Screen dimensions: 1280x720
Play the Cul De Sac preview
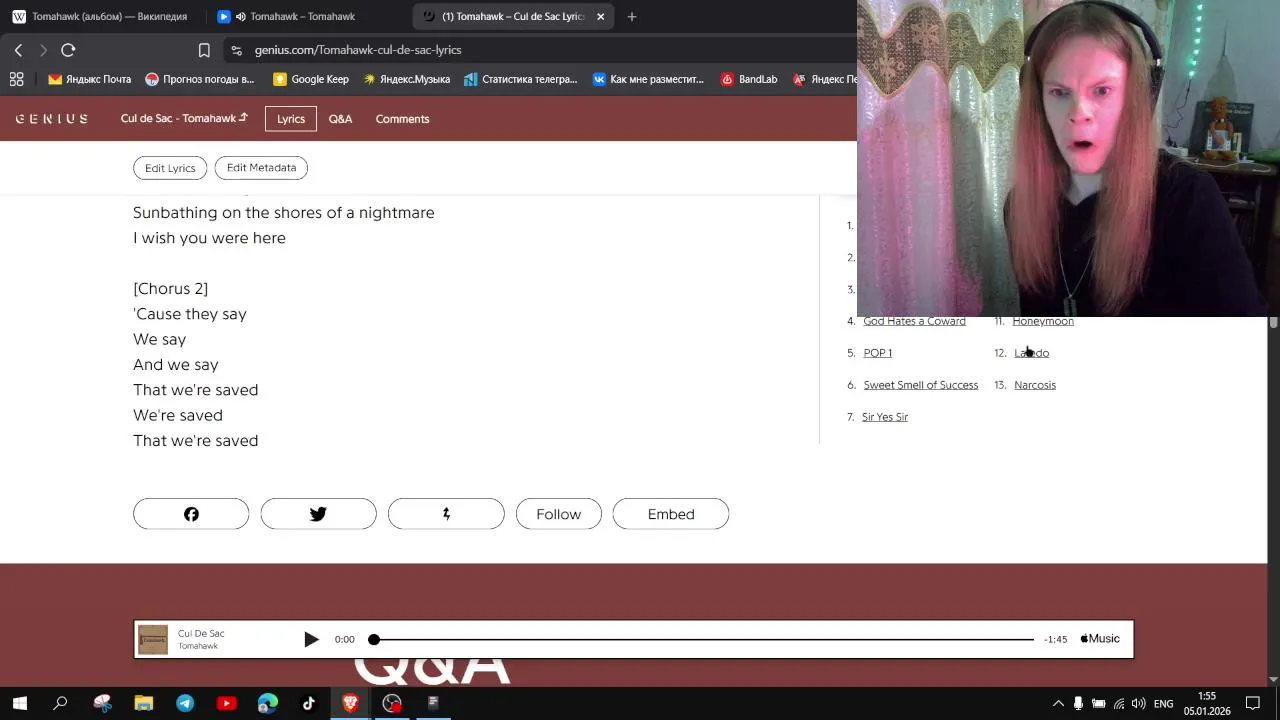pos(311,639)
